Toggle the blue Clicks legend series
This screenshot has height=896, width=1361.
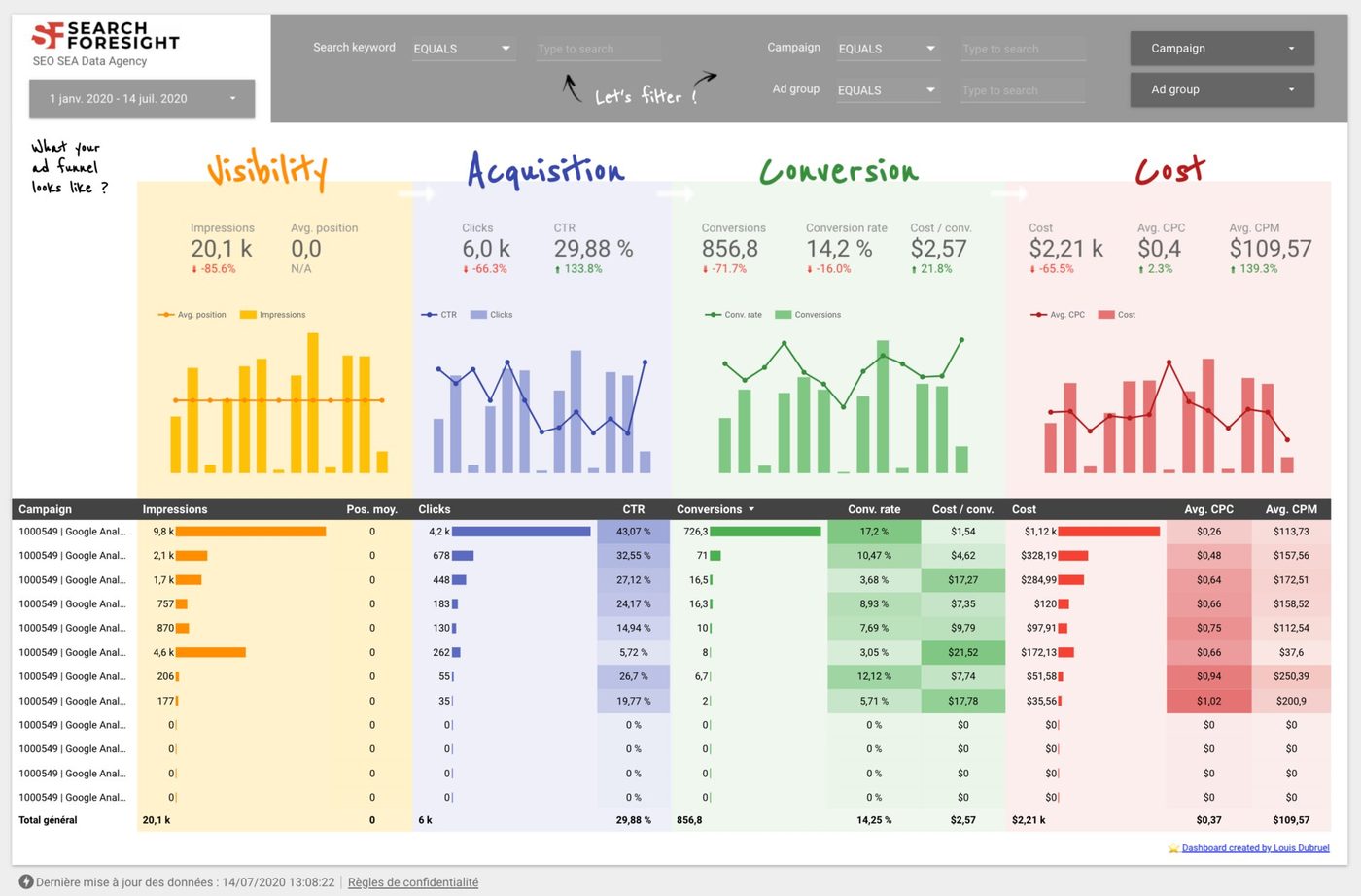point(492,315)
